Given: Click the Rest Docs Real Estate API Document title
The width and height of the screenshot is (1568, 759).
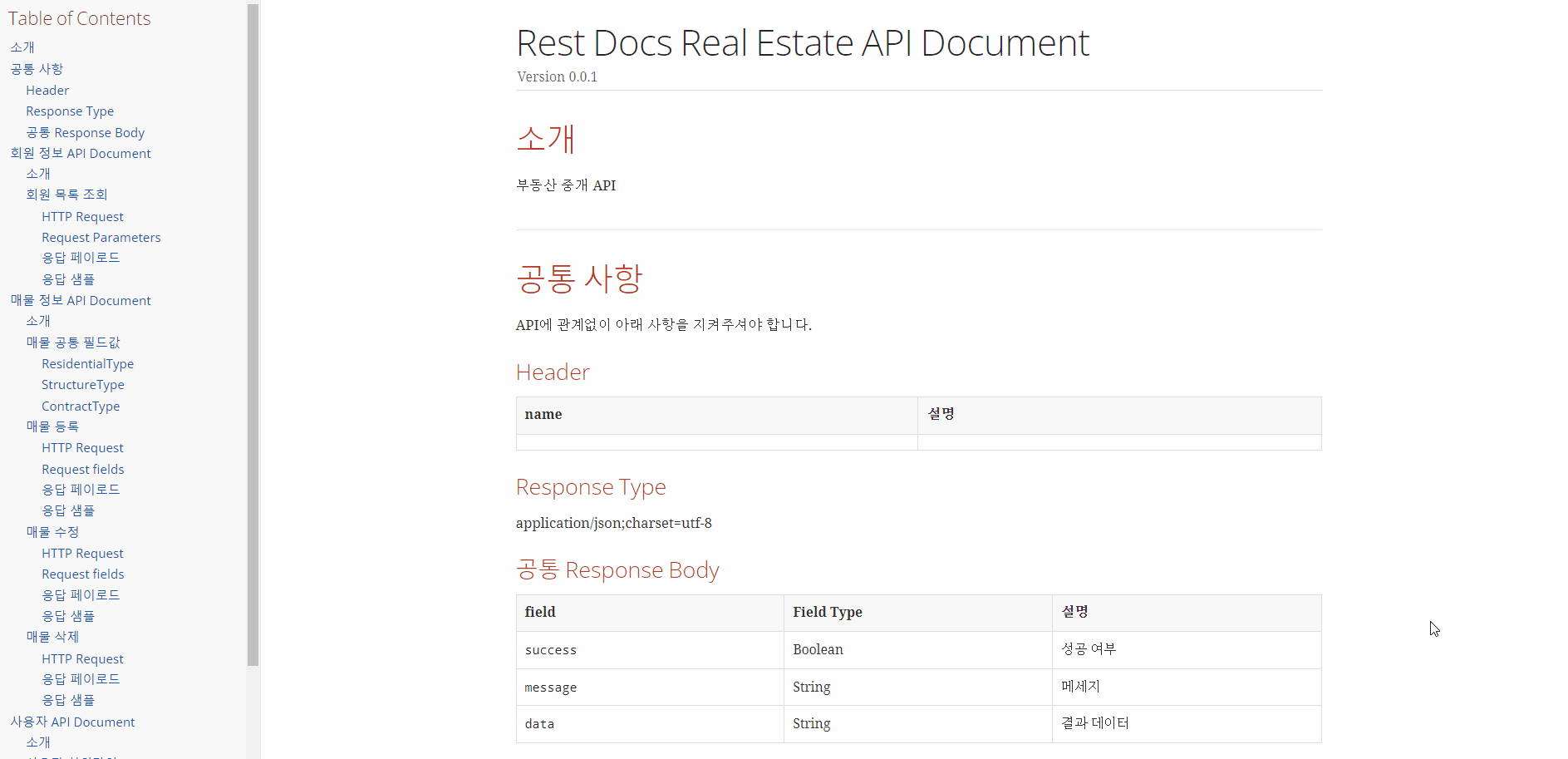Looking at the screenshot, I should pos(803,42).
